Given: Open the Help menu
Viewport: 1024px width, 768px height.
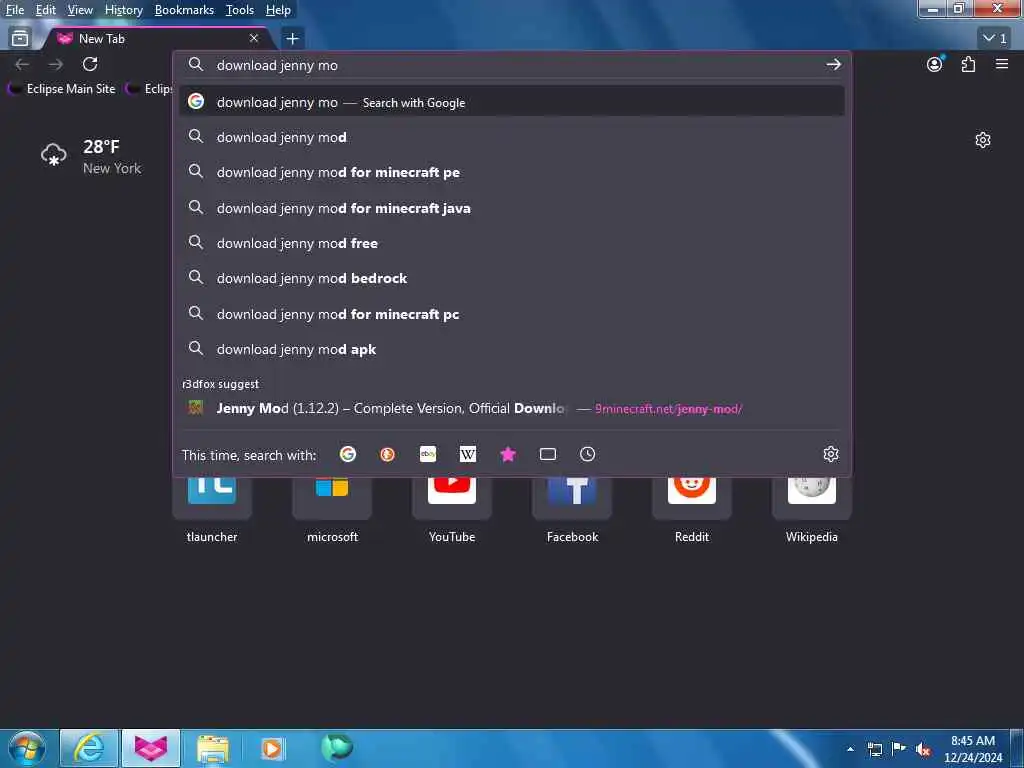Looking at the screenshot, I should coord(278,10).
